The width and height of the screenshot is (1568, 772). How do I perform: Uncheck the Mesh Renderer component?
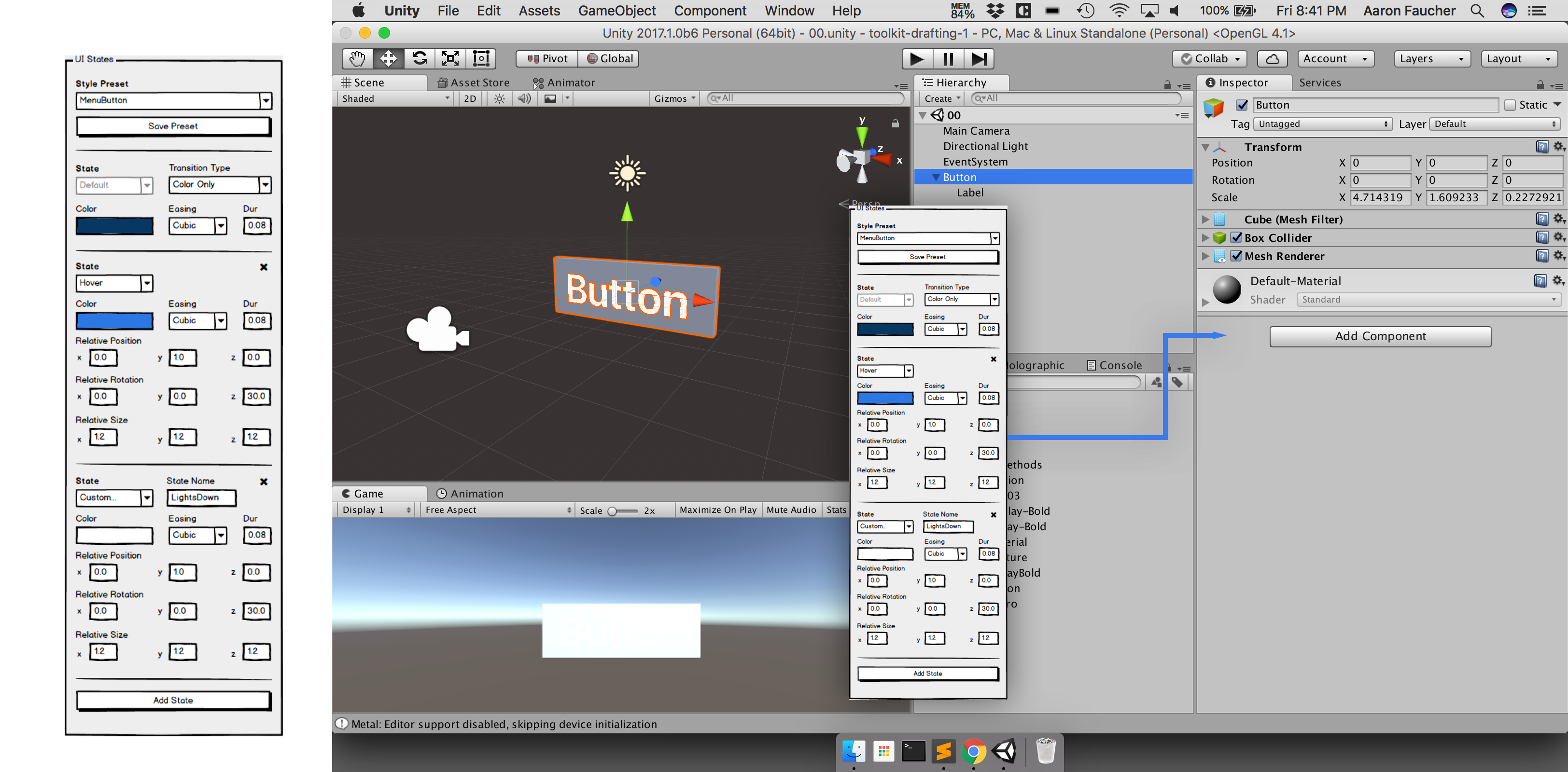1236,256
